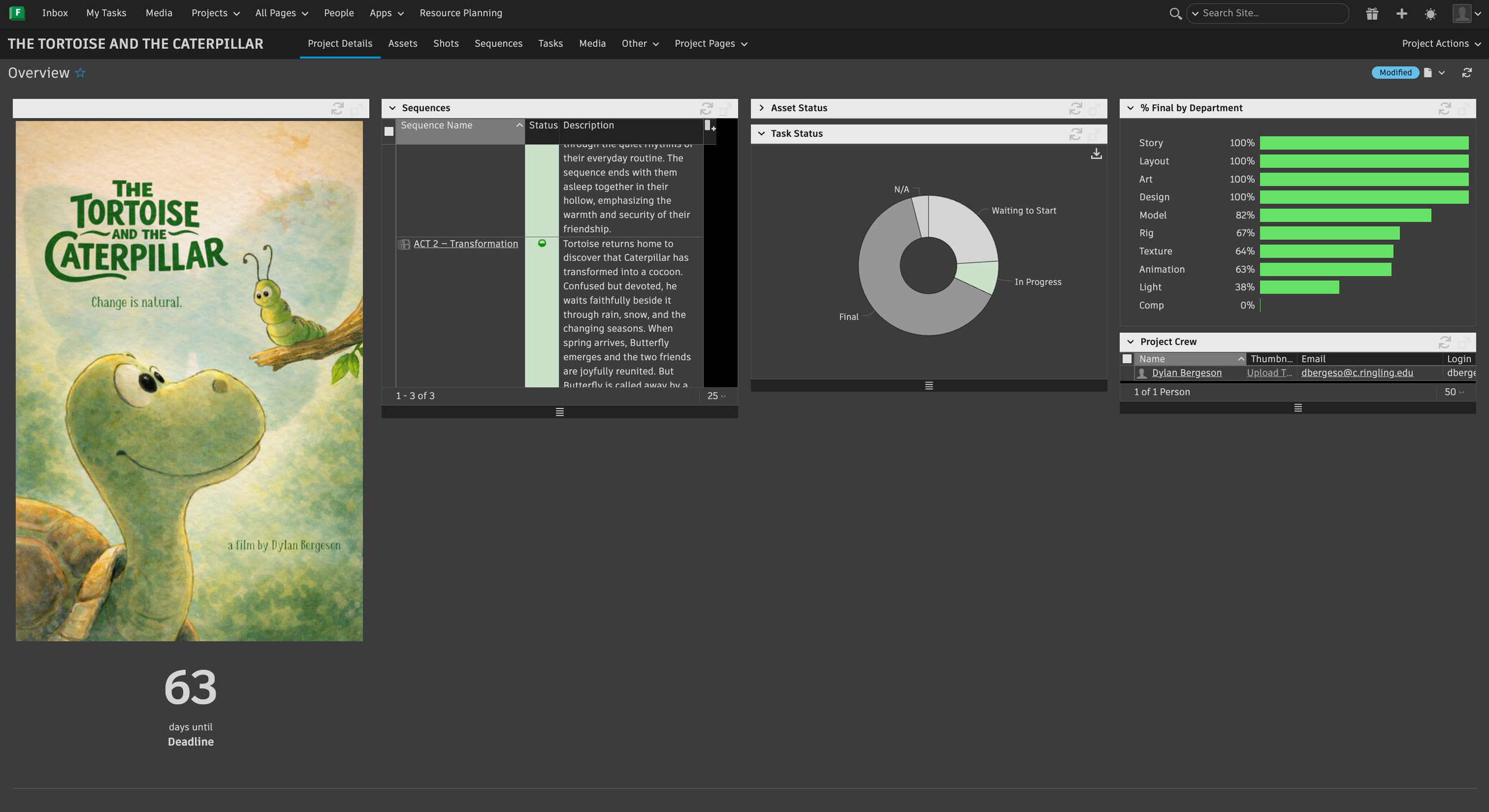Expand the Asset Status widget
1489x812 pixels.
tap(761, 108)
